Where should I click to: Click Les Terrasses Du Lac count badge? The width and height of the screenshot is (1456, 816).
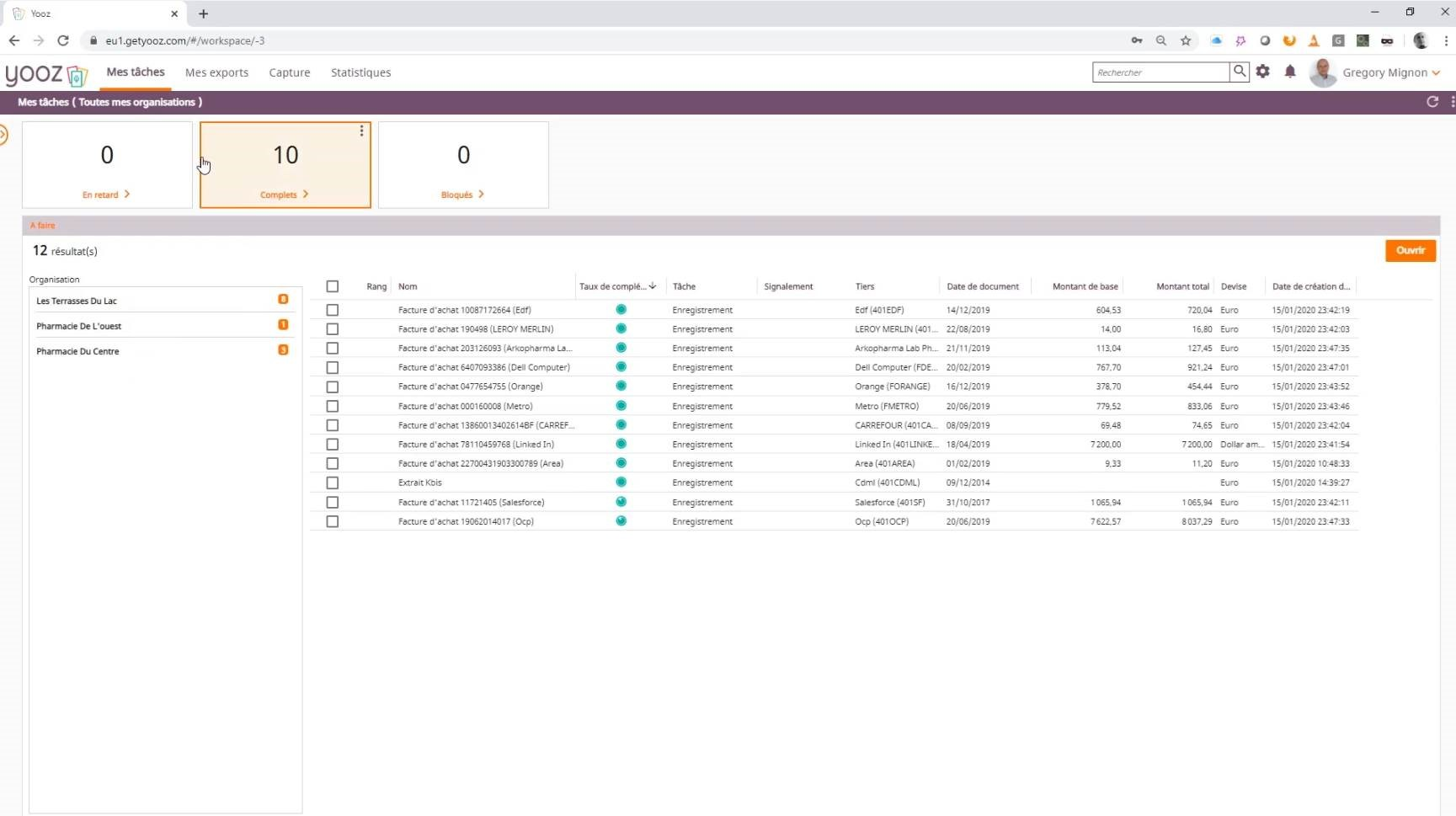(283, 299)
